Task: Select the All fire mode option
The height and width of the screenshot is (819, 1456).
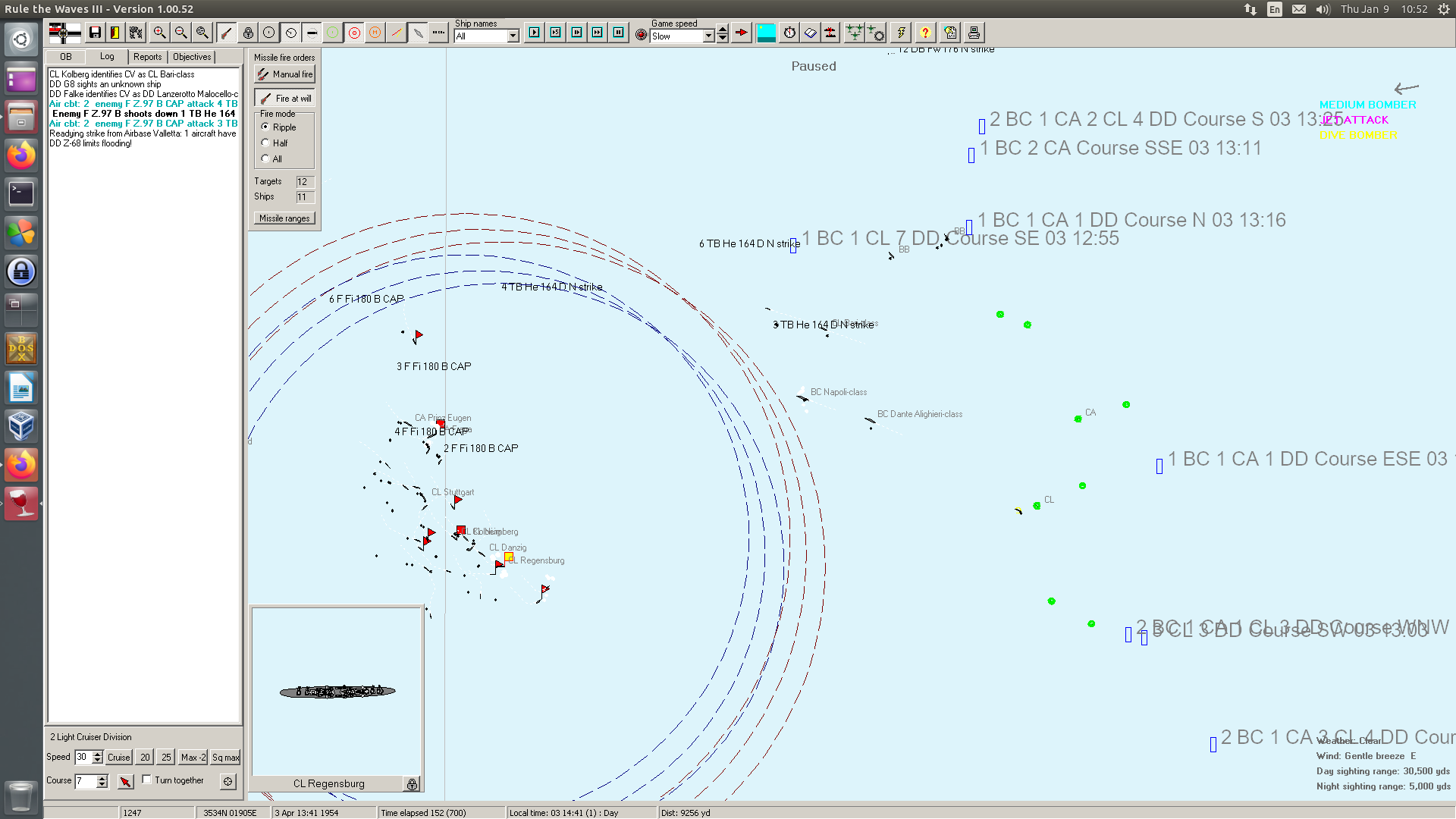Action: (x=265, y=158)
